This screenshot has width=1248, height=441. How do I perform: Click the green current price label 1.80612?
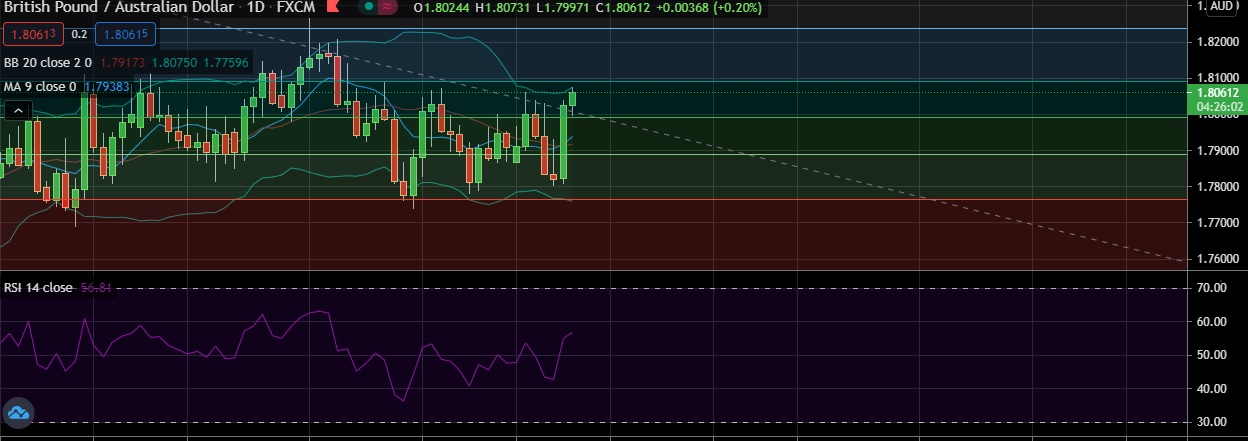[x=1217, y=92]
